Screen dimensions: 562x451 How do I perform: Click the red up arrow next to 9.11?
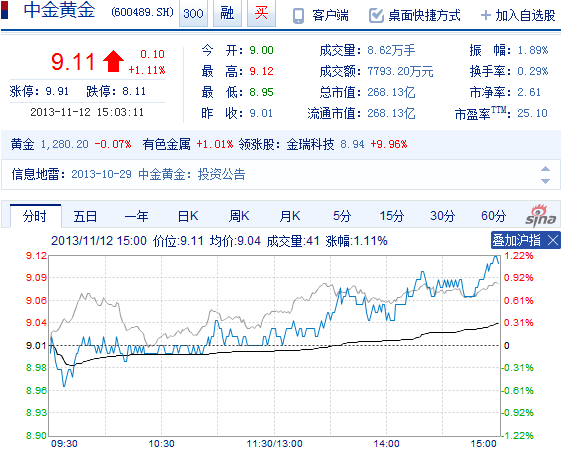click(113, 61)
